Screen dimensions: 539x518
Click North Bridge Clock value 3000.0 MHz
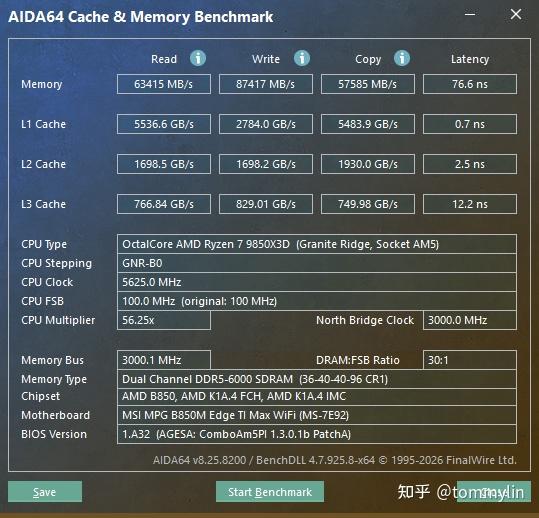coord(470,320)
